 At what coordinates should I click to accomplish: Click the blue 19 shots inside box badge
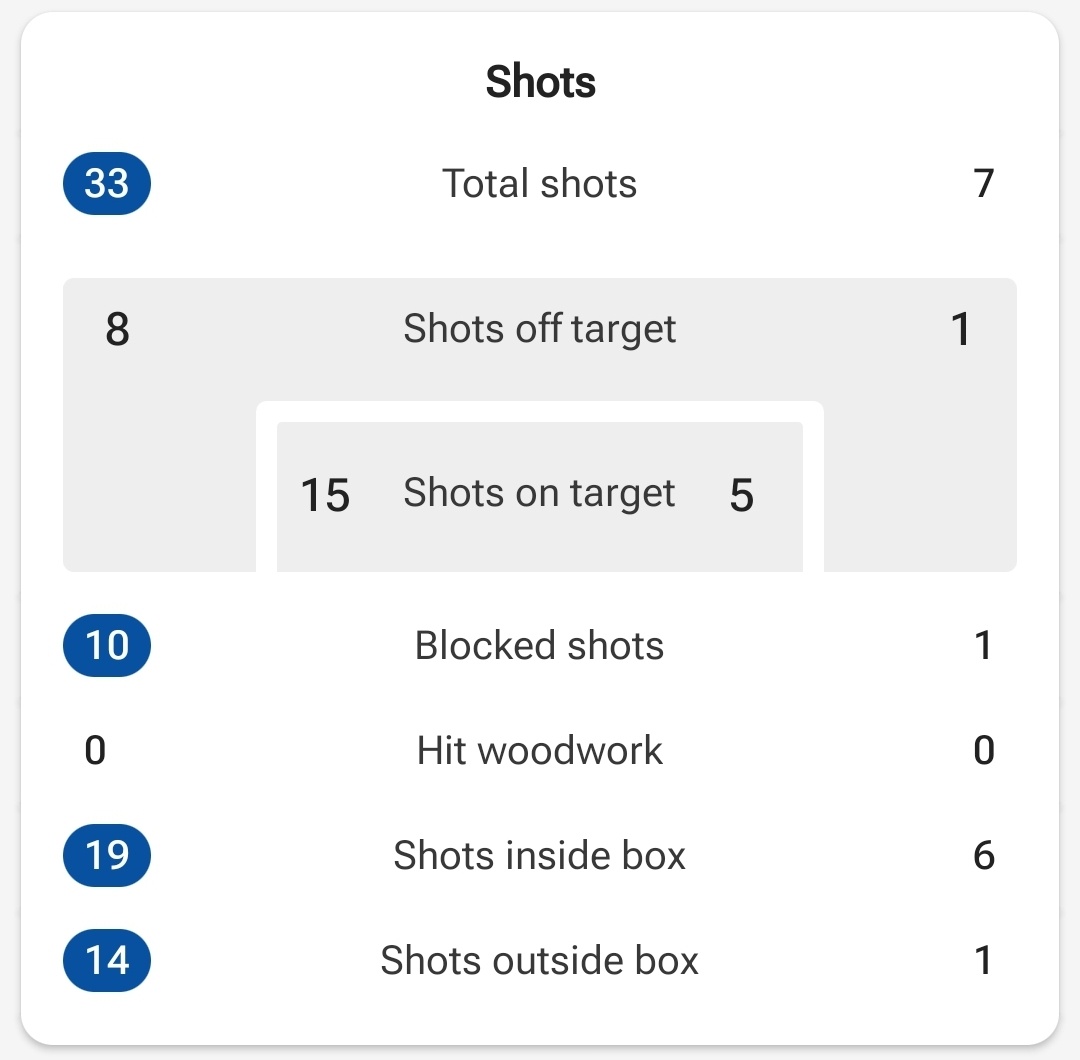(x=107, y=855)
